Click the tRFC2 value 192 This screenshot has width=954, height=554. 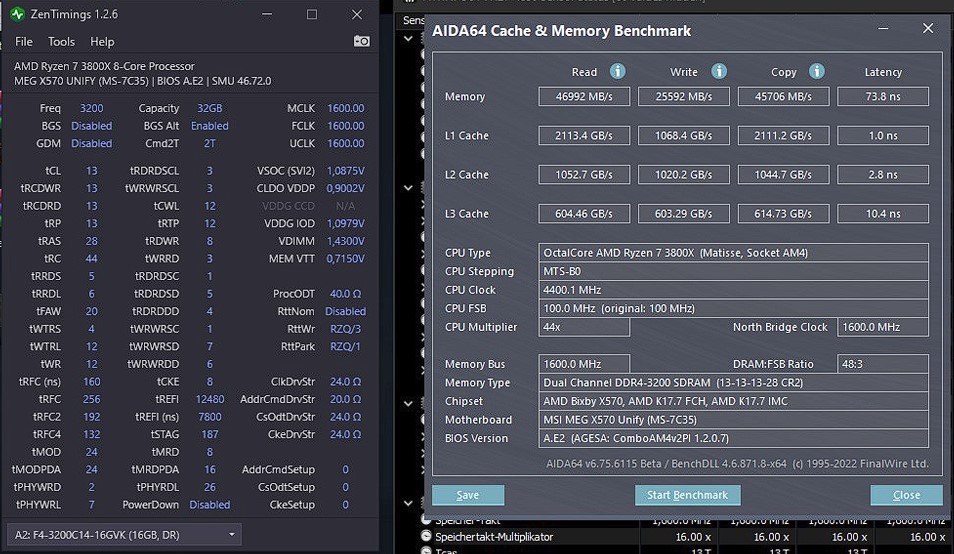(x=91, y=417)
